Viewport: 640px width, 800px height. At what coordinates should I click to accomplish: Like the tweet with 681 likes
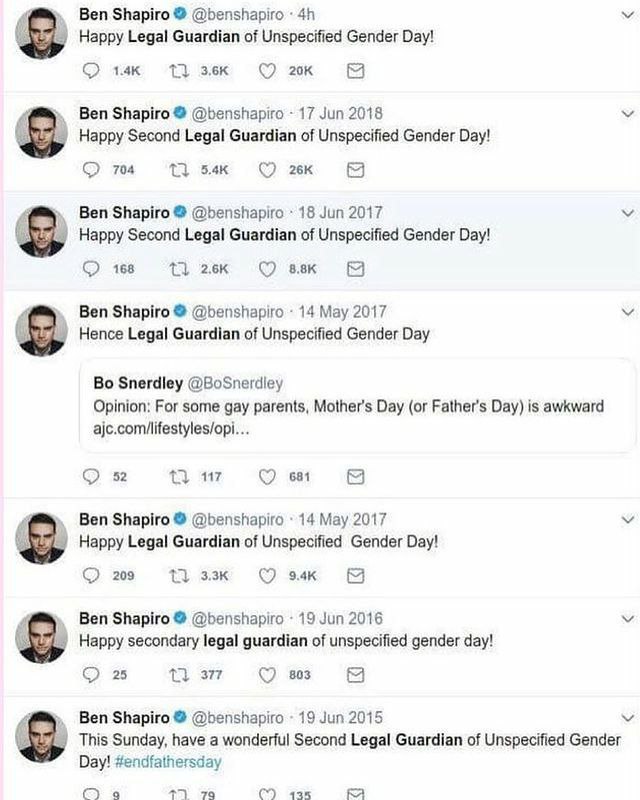pyautogui.click(x=268, y=477)
